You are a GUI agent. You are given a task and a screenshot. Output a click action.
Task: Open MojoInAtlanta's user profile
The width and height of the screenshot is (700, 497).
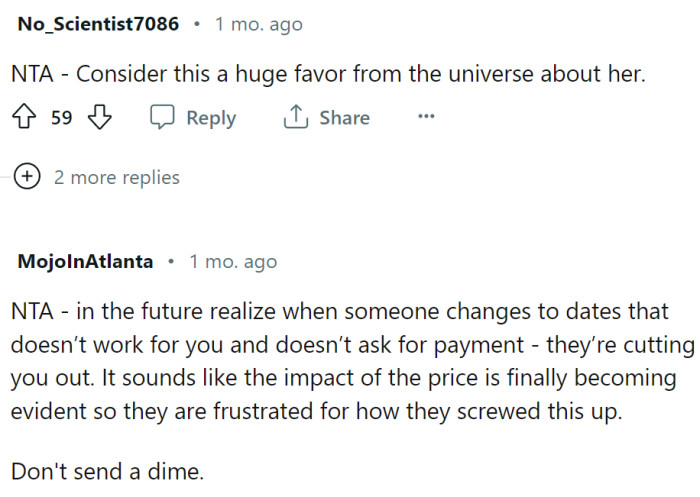coord(86,262)
